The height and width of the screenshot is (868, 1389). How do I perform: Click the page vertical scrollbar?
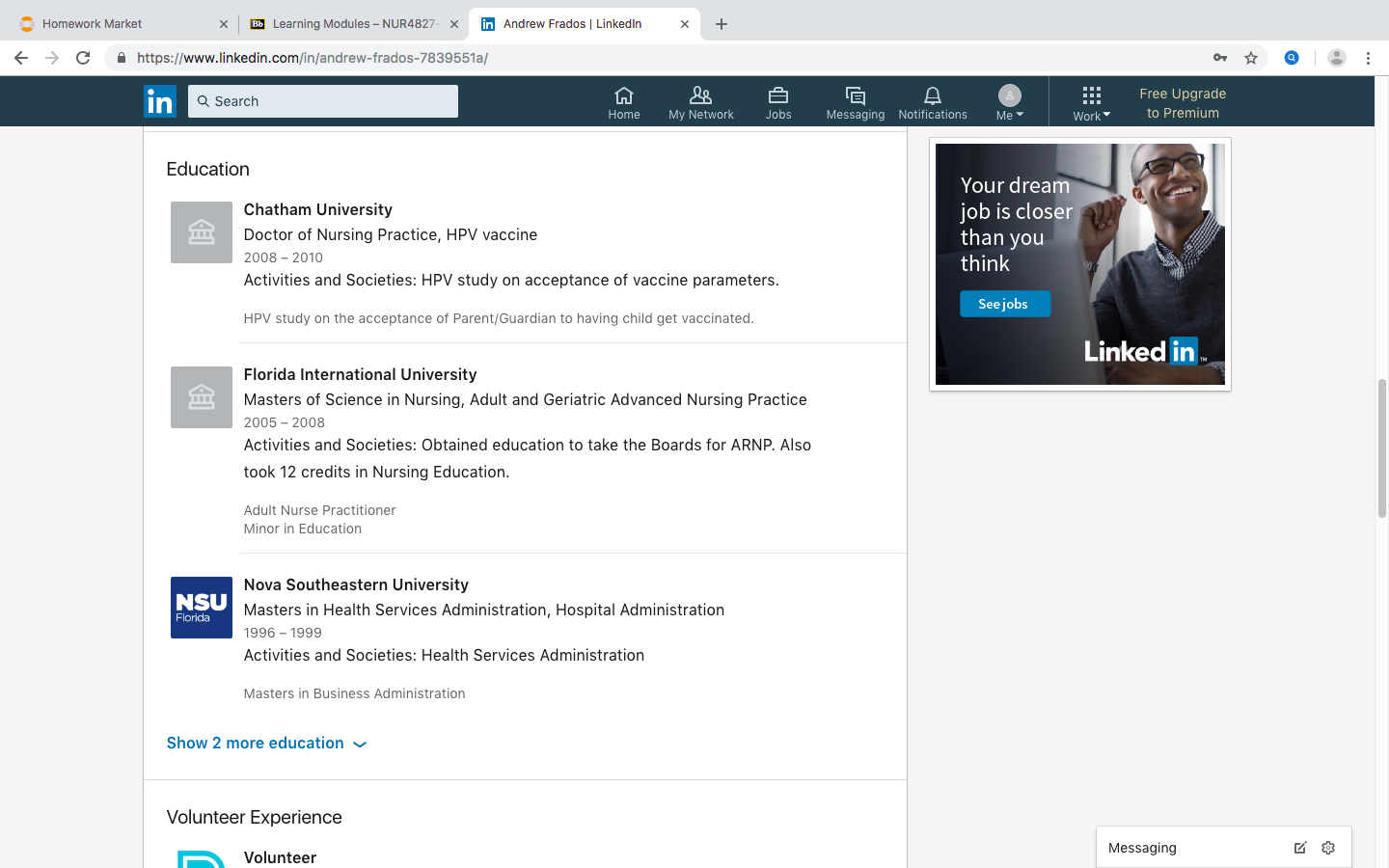point(1381,448)
